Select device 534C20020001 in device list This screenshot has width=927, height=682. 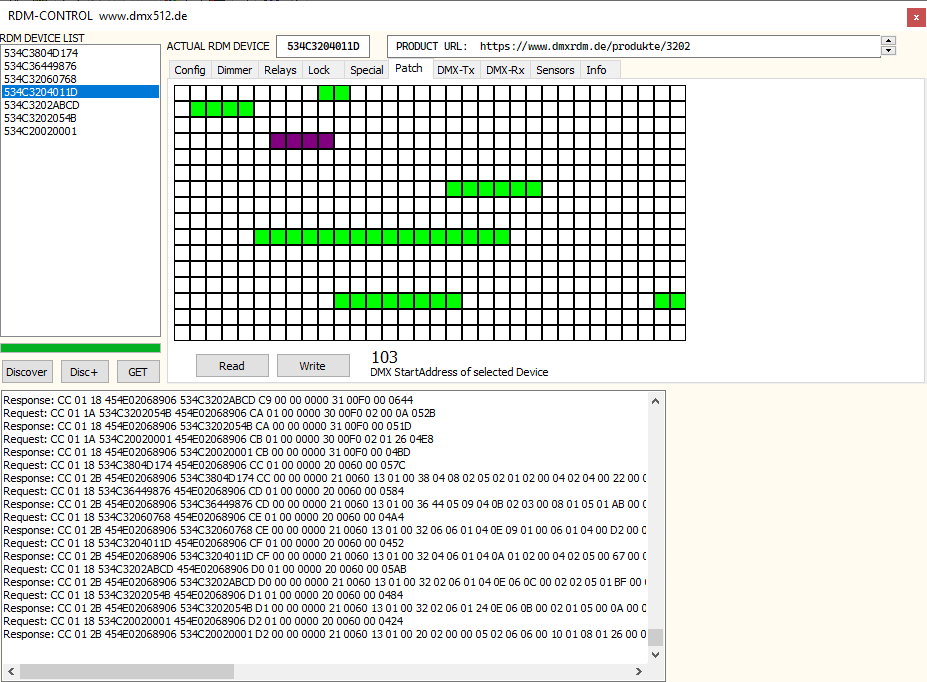(x=41, y=131)
